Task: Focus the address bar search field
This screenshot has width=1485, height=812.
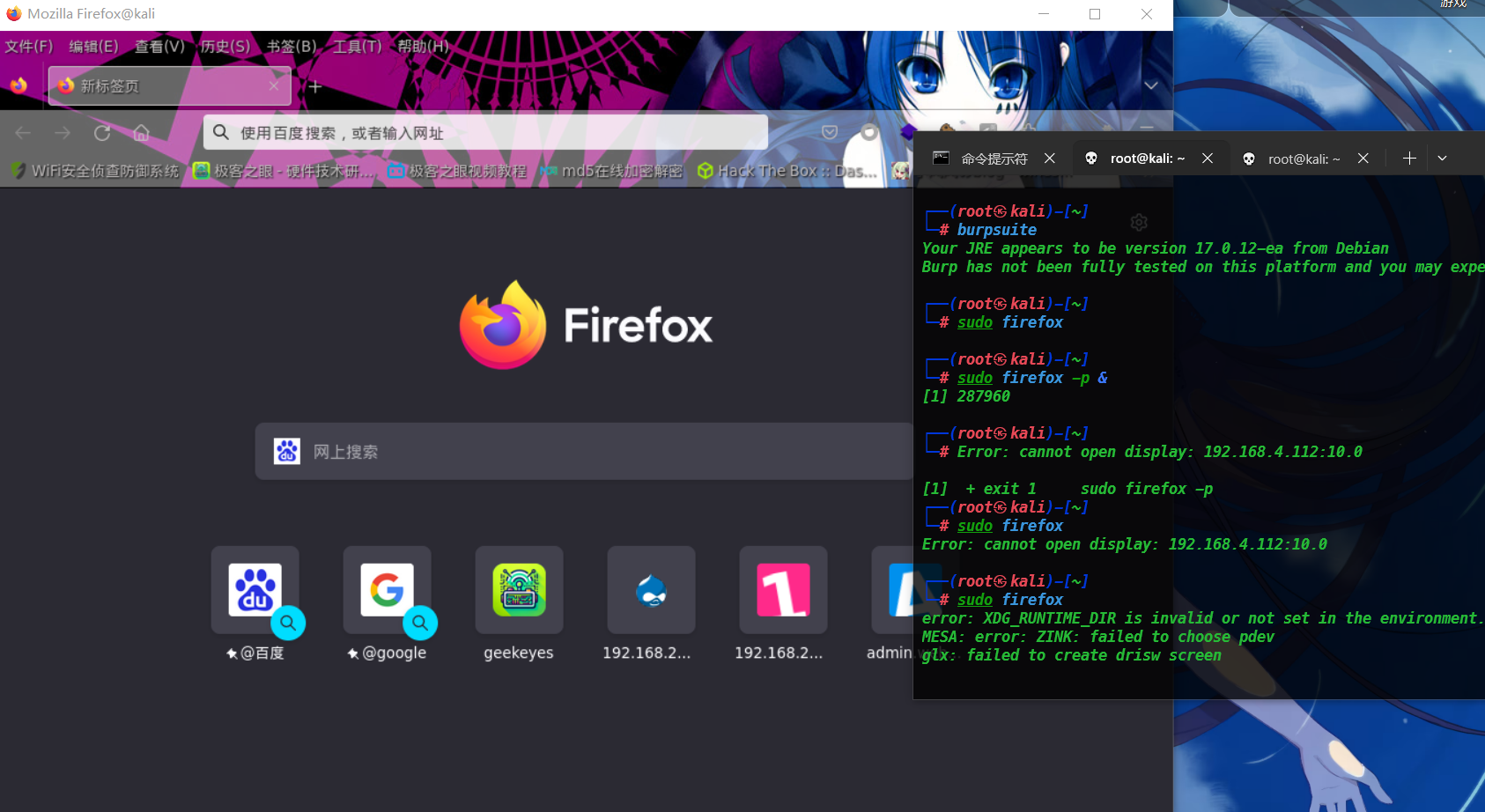Action: [x=485, y=132]
